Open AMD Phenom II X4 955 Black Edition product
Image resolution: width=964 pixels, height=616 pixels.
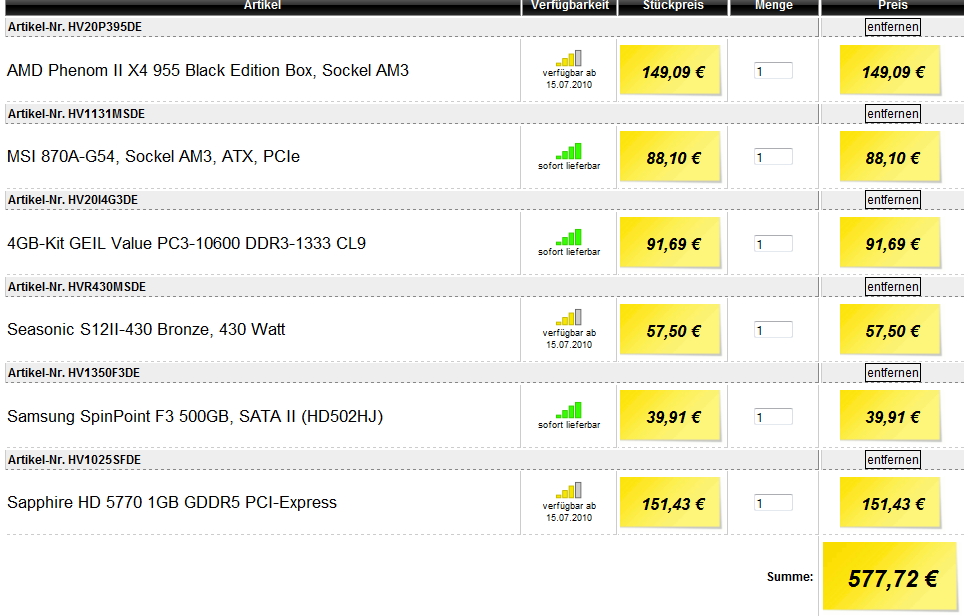(x=208, y=71)
